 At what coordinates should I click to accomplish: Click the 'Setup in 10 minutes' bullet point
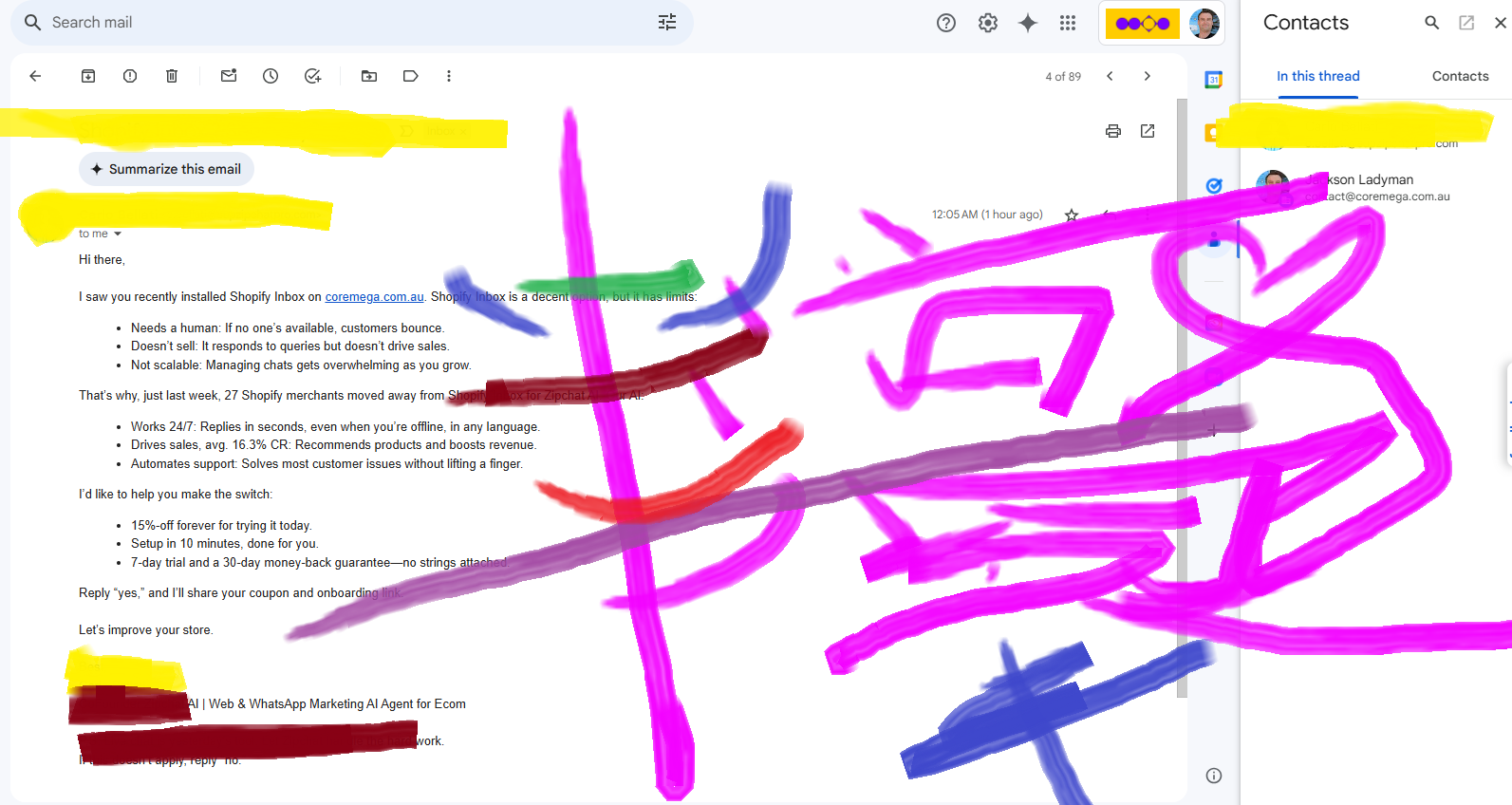click(x=225, y=544)
